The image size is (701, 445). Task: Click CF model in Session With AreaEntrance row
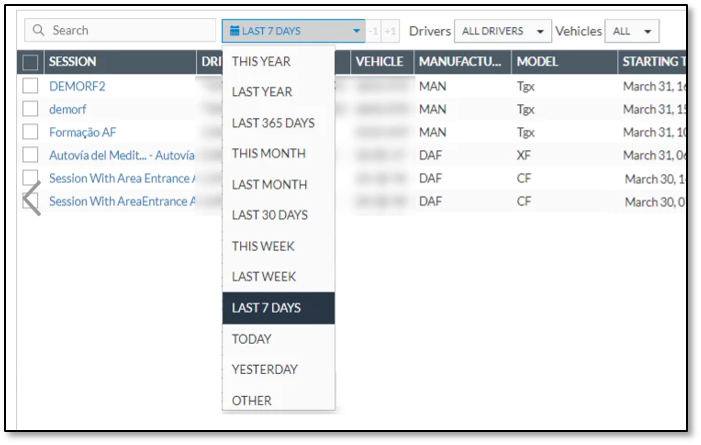click(524, 201)
